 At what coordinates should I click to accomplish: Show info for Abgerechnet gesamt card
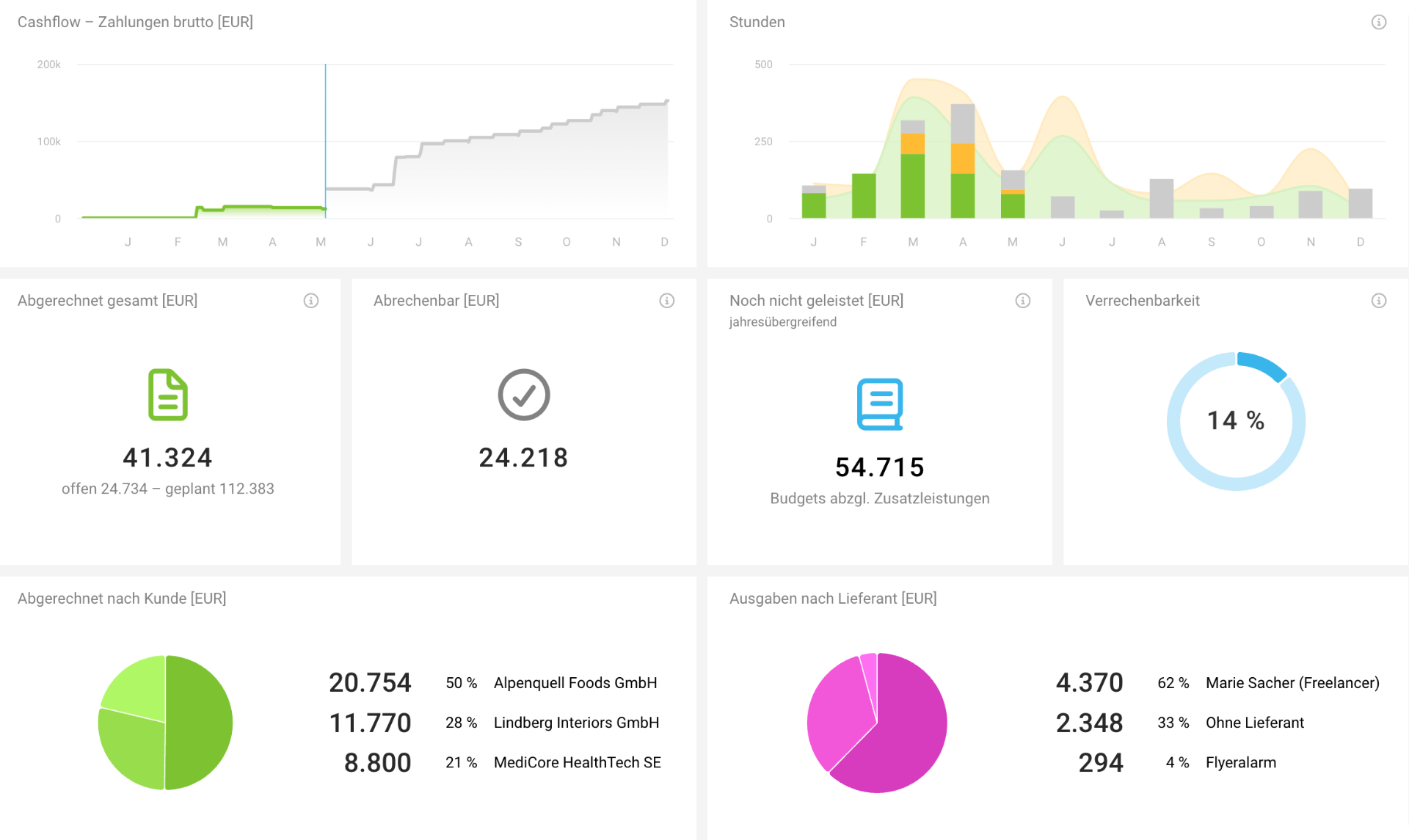(311, 301)
